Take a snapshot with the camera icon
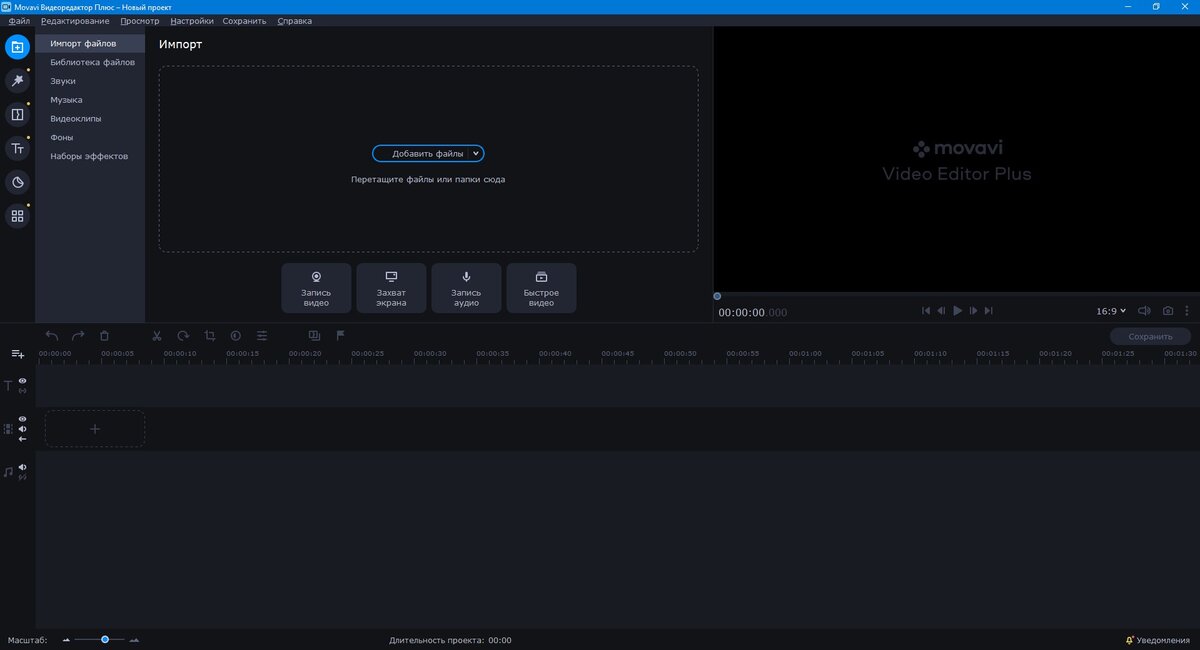The width and height of the screenshot is (1200, 650). tap(1167, 311)
